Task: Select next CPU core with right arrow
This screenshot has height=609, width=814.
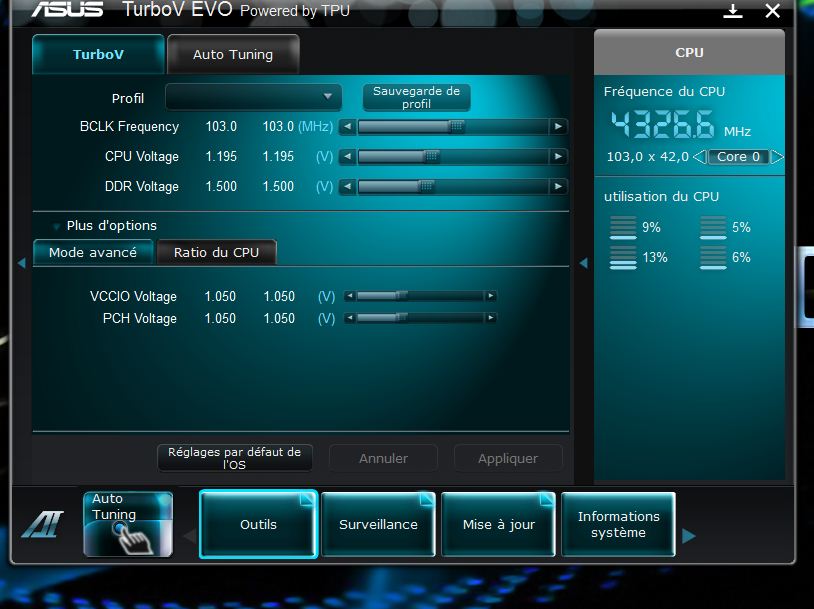Action: 777,157
